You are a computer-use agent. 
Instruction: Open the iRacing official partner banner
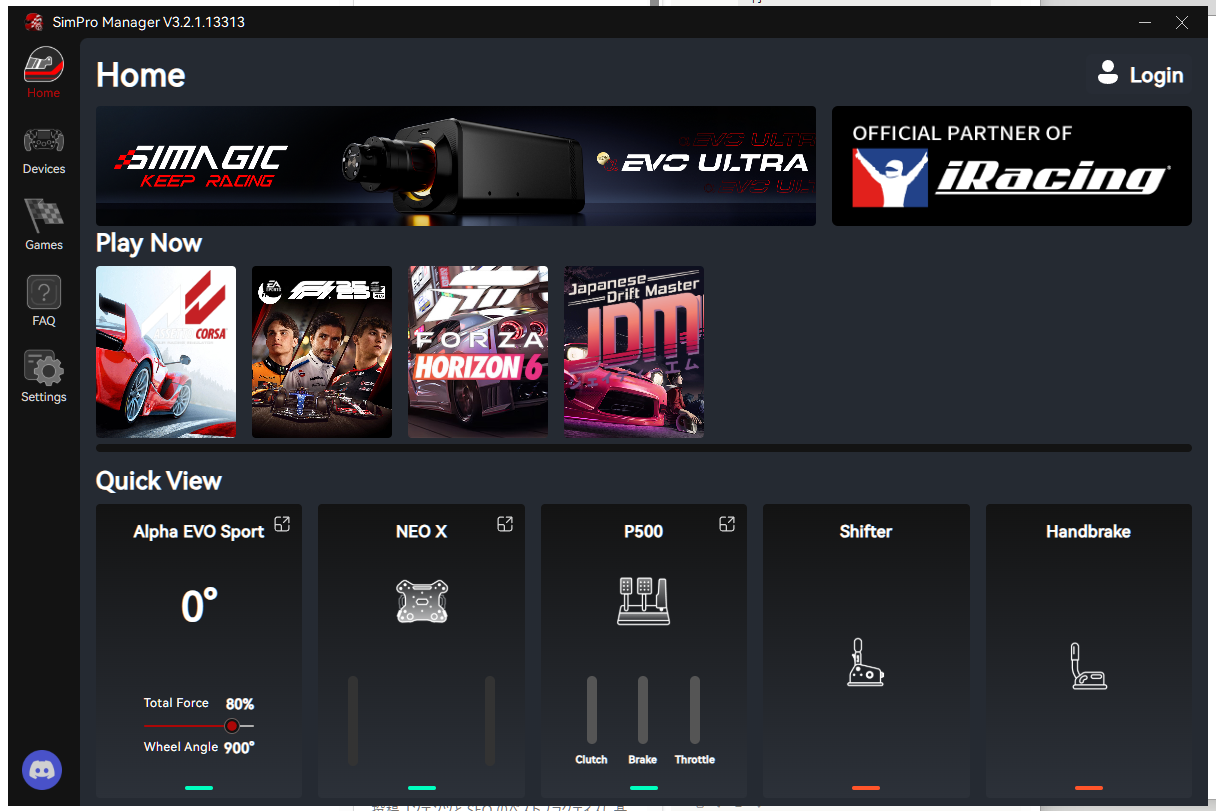pyautogui.click(x=1012, y=166)
